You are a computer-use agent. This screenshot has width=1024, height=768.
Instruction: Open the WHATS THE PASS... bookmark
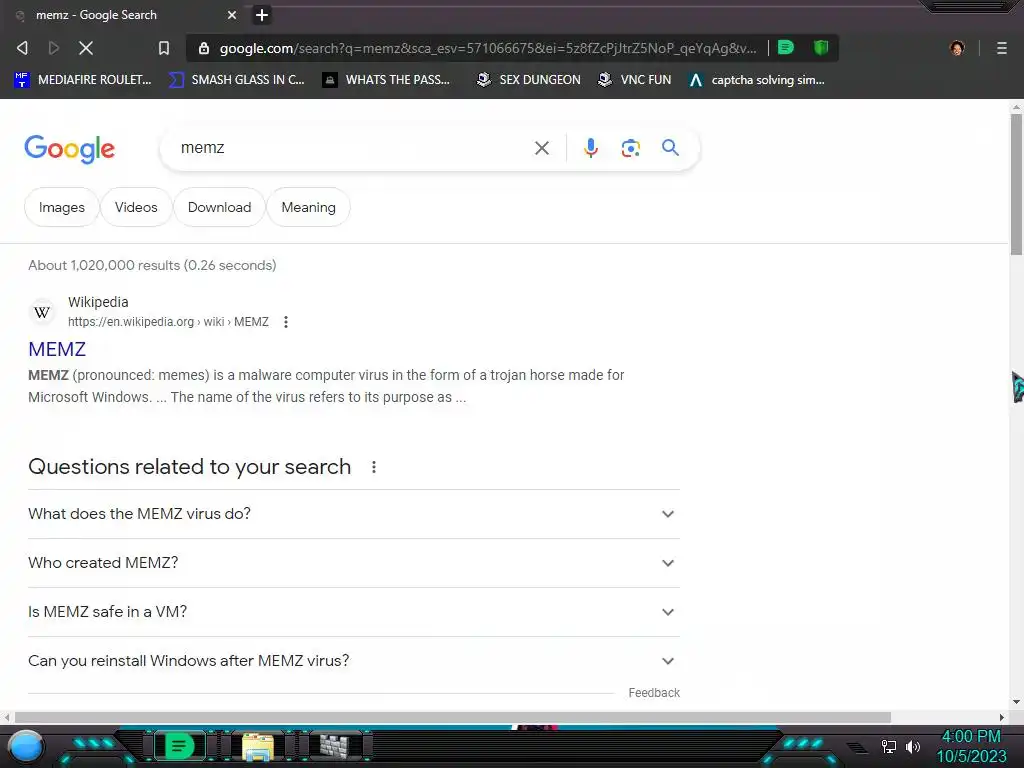pos(387,80)
